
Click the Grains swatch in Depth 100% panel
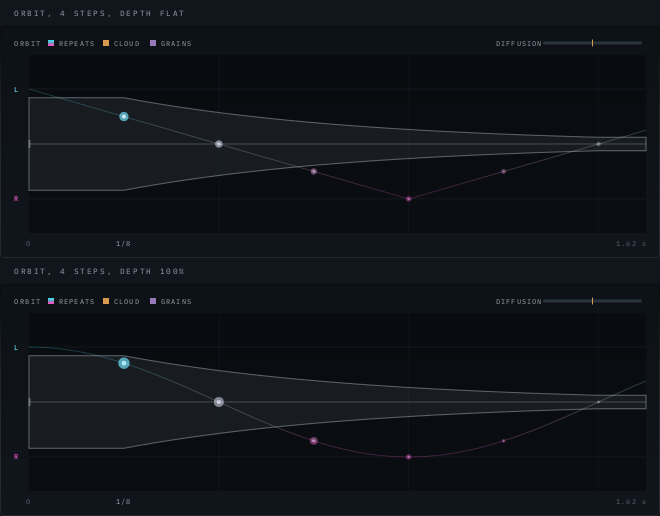point(153,301)
